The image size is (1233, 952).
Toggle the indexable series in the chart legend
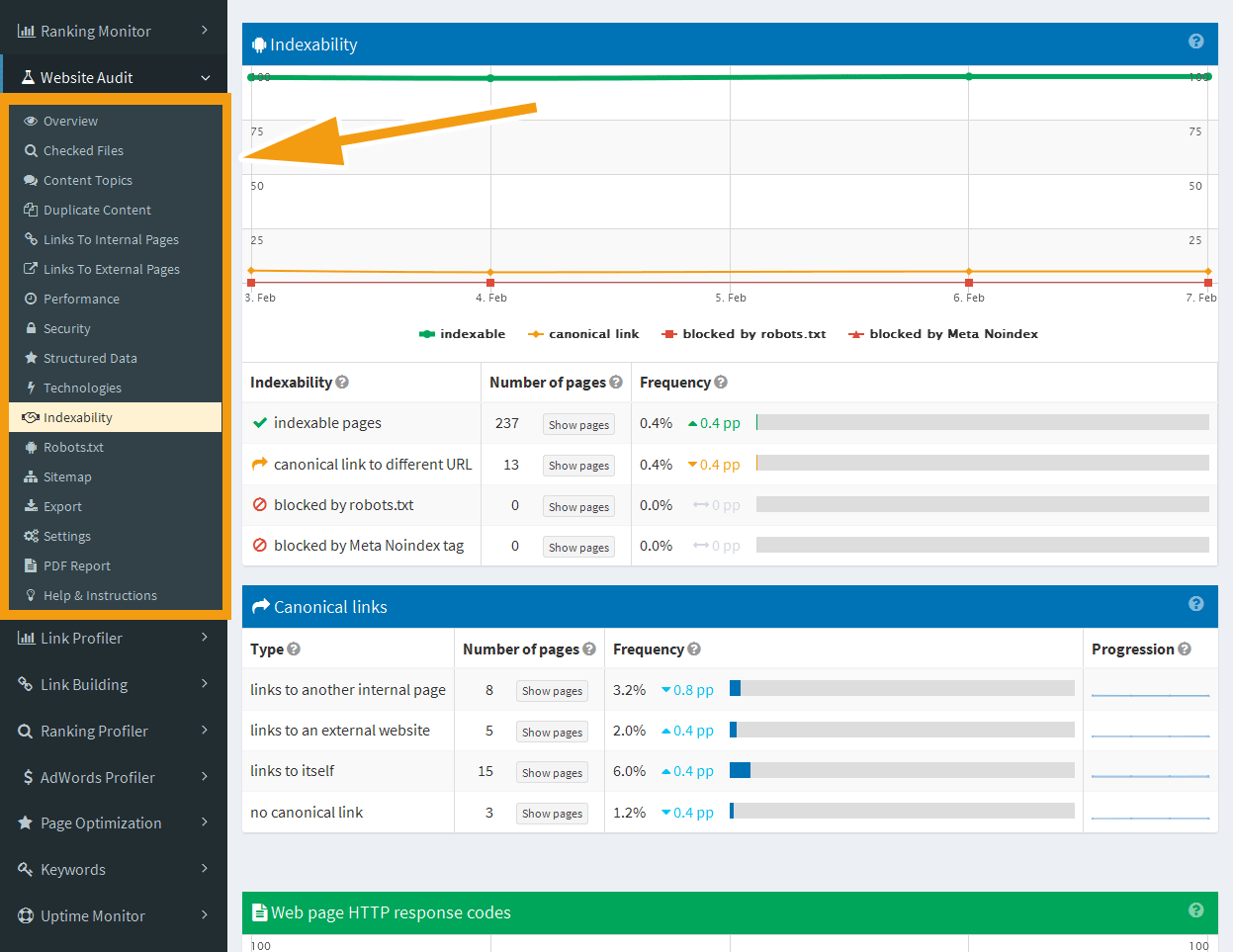coord(462,334)
